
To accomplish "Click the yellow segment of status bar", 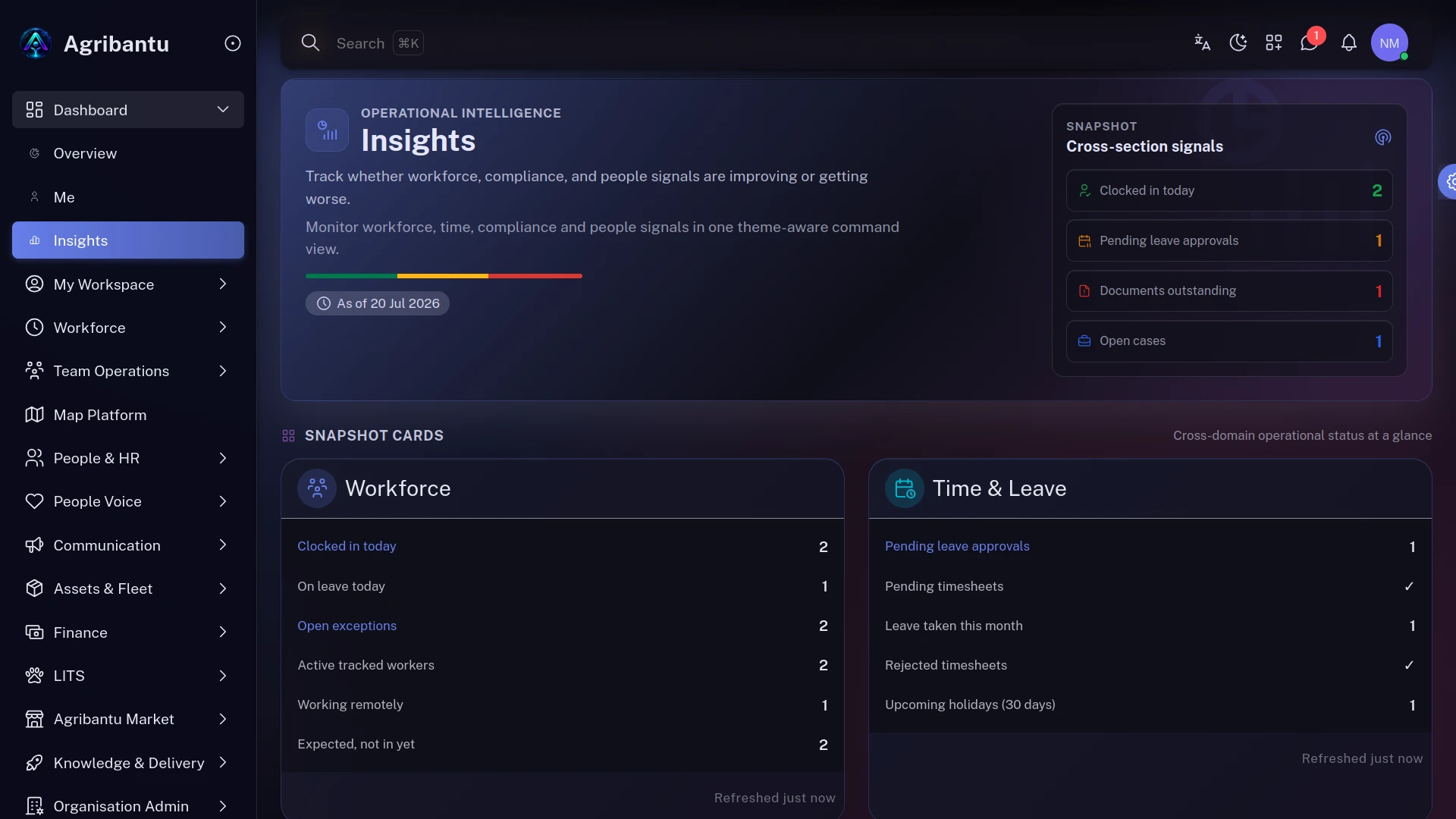I will tap(443, 276).
